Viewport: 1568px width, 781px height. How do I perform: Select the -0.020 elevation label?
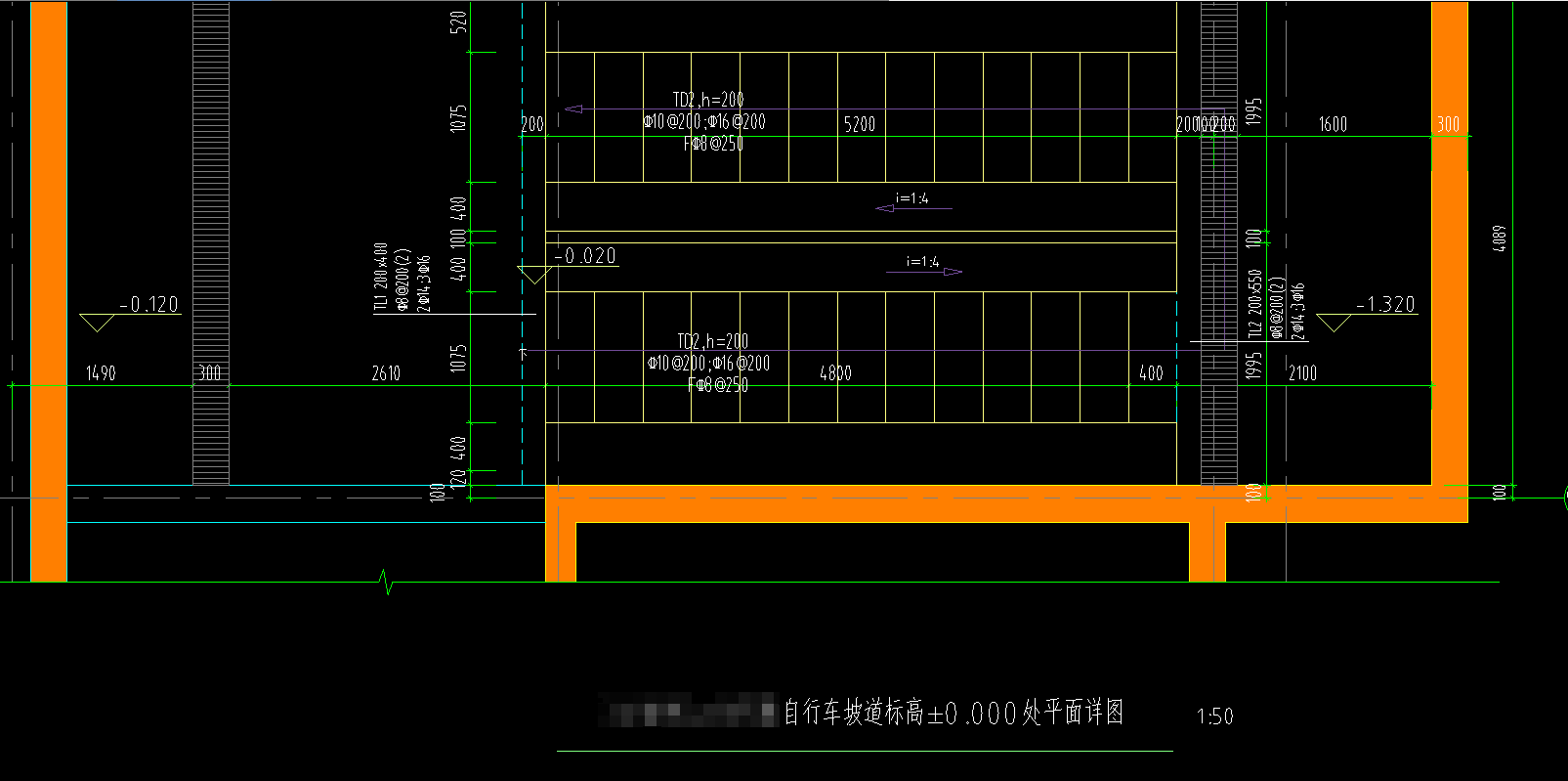(x=585, y=256)
